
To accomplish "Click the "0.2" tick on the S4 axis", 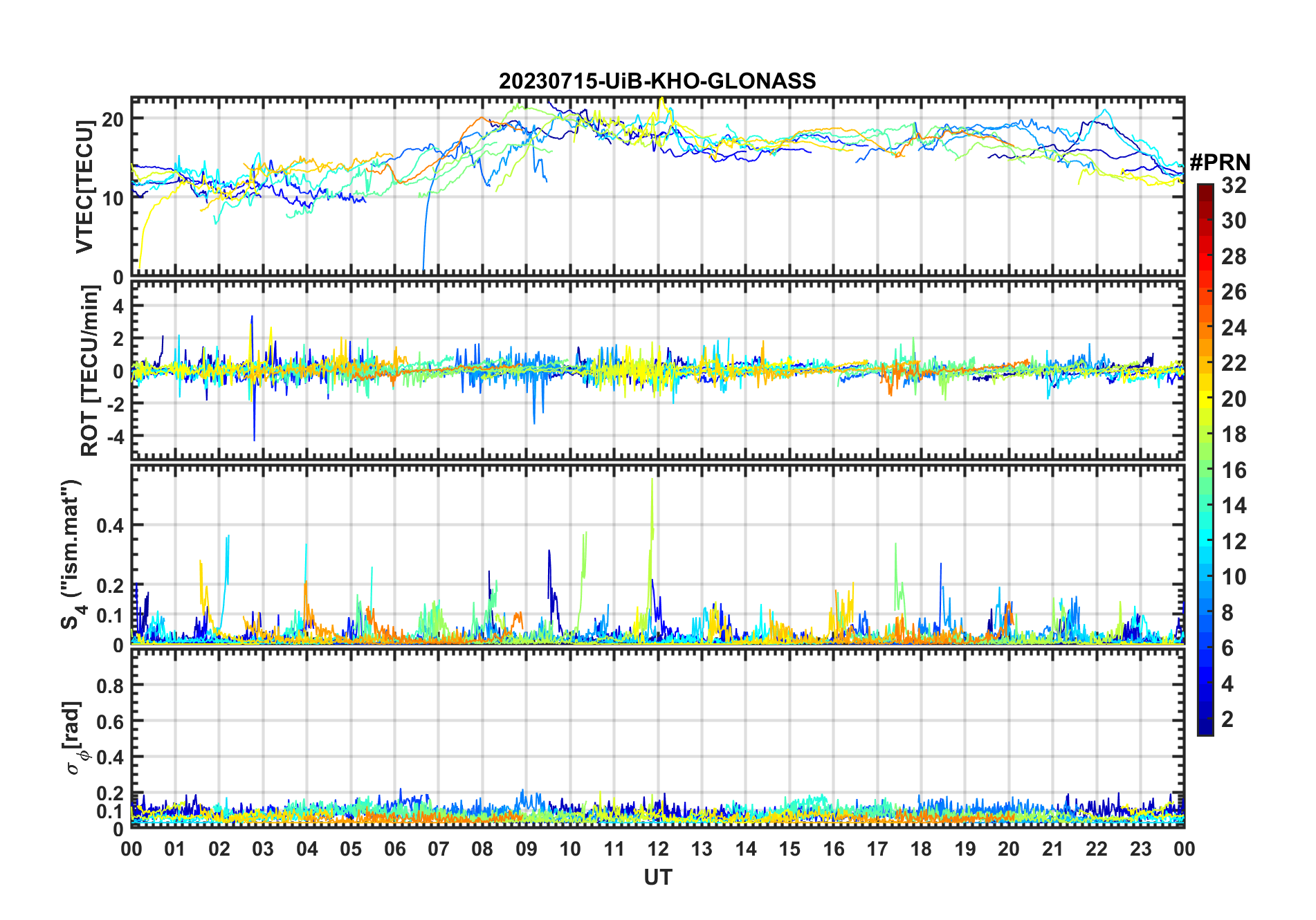I will (x=111, y=586).
